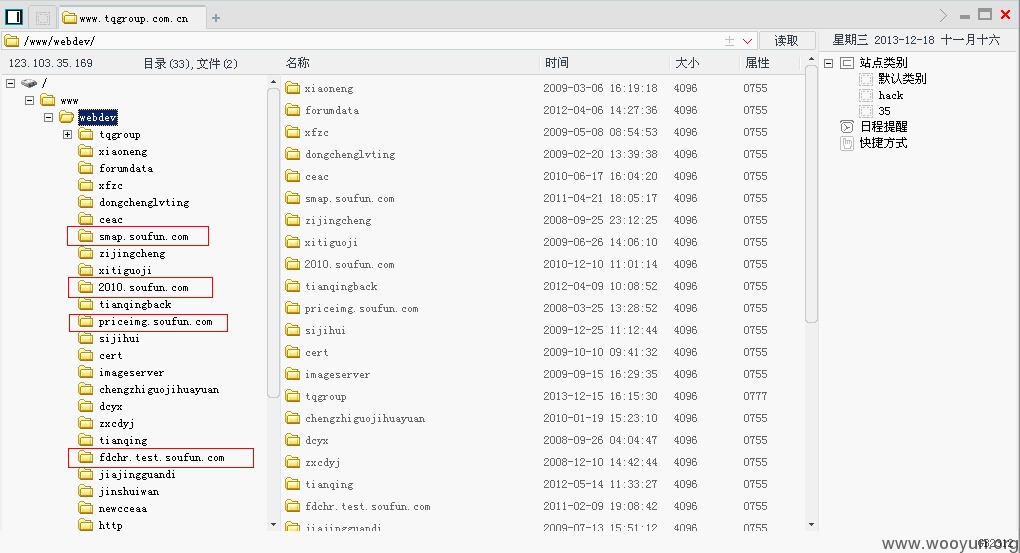
Task: Click the 读取 button
Action: click(786, 40)
